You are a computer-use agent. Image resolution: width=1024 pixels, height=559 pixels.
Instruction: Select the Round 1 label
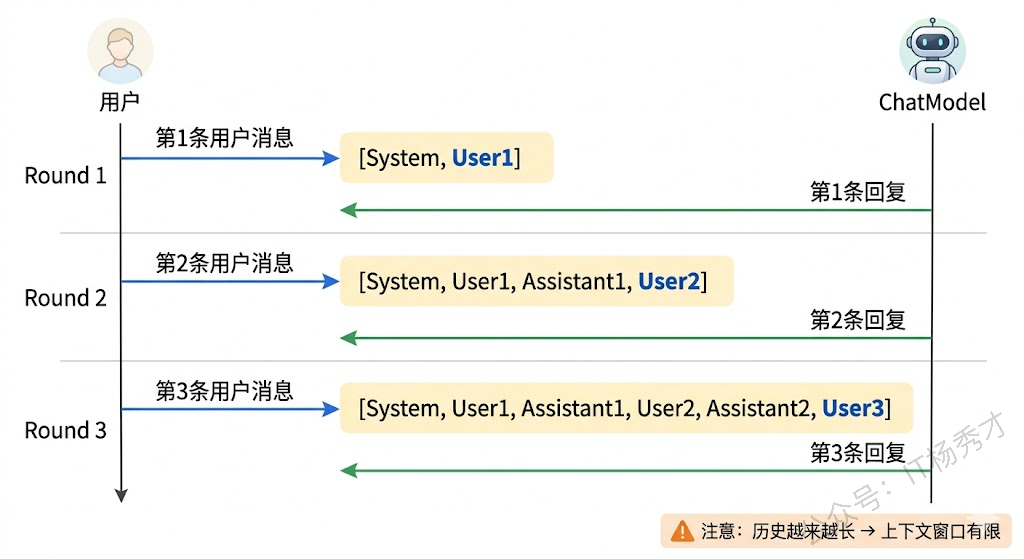(66, 176)
